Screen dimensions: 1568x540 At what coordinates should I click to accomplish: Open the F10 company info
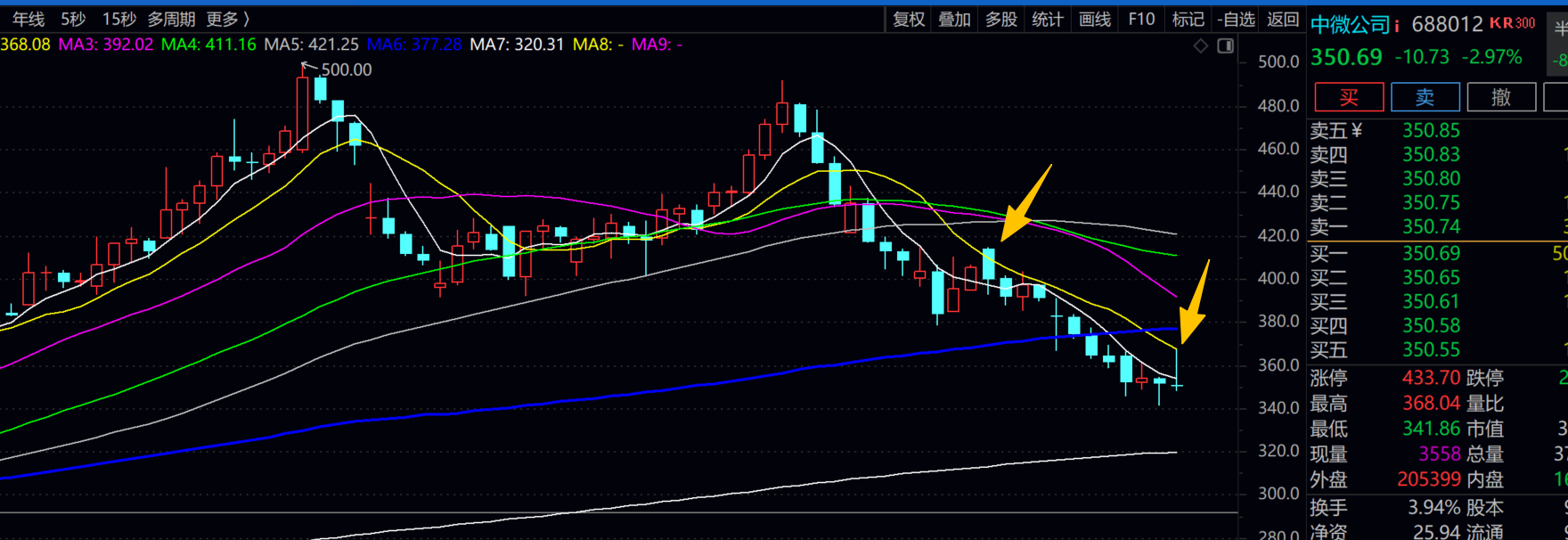point(1141,19)
